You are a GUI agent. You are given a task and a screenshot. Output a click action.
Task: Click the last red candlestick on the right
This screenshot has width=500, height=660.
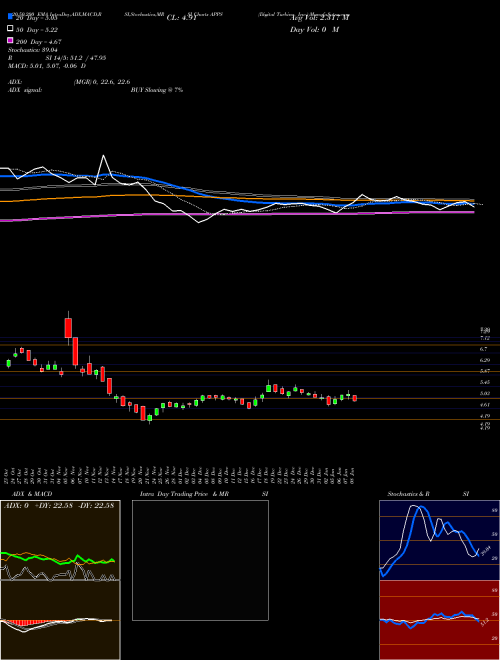[x=354, y=398]
